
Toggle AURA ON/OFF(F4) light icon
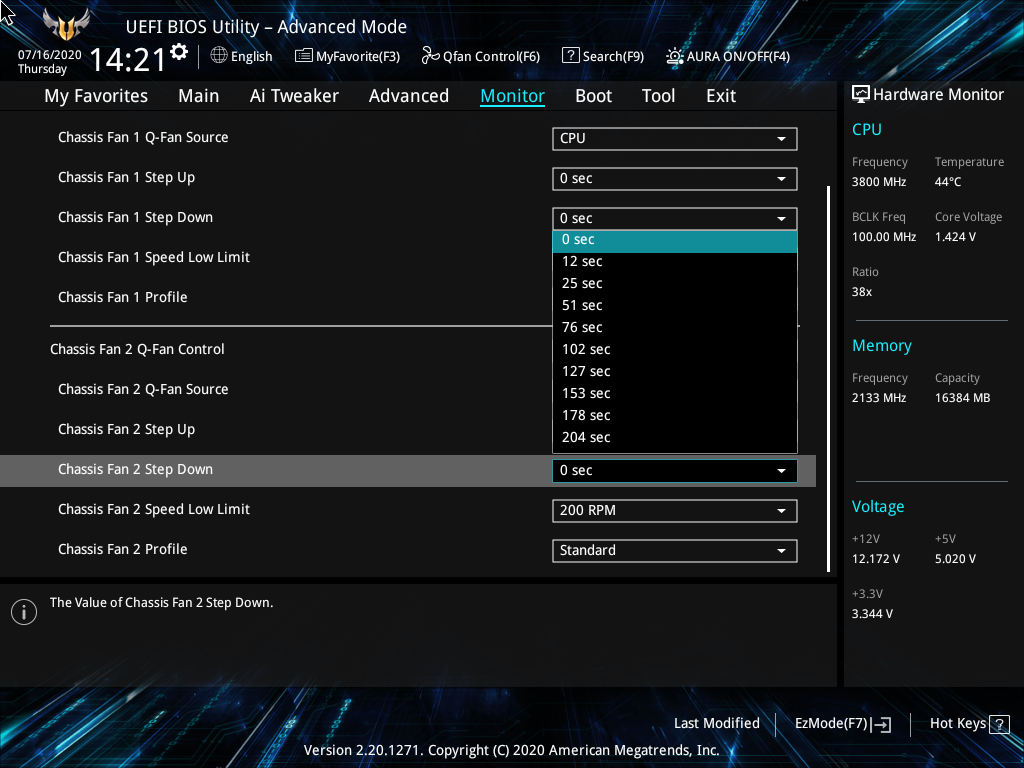[x=675, y=56]
